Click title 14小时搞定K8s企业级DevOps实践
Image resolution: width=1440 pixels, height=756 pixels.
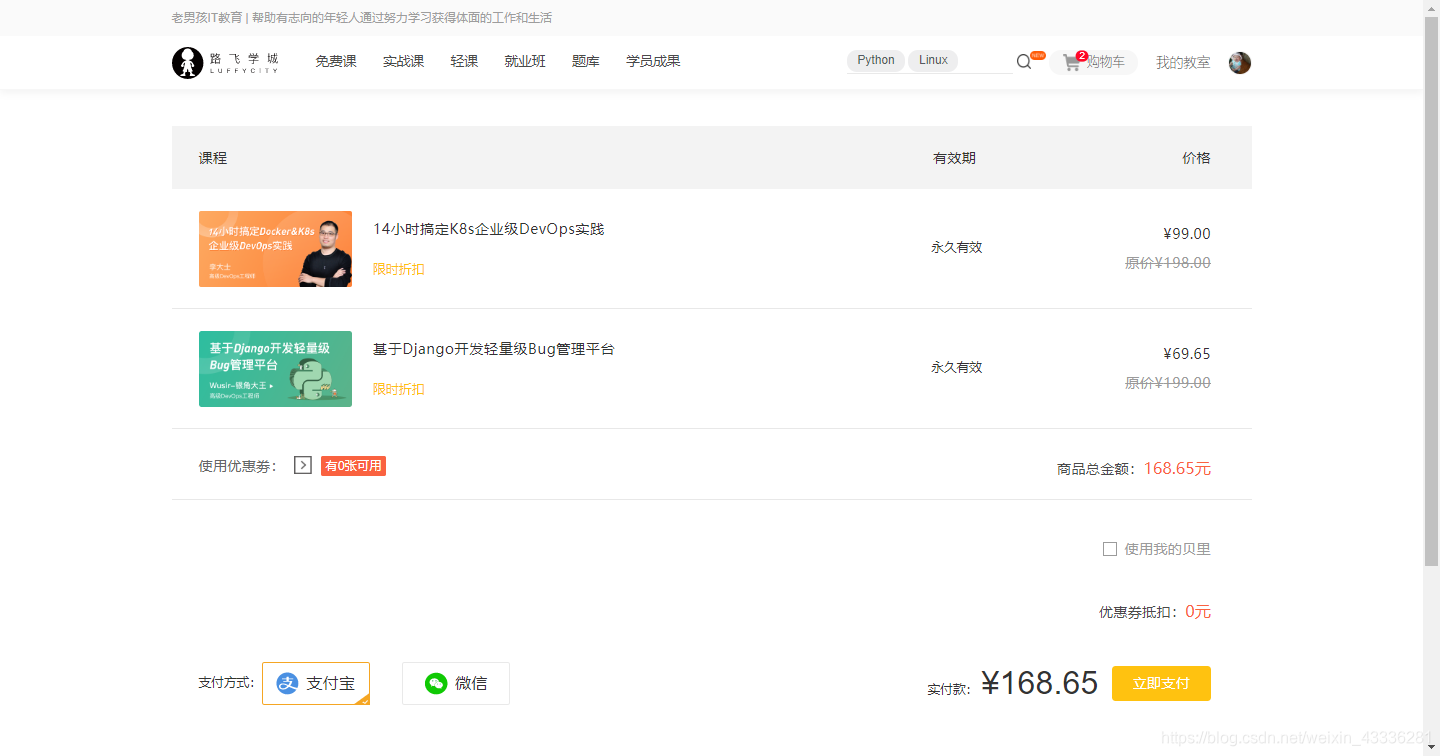[489, 229]
